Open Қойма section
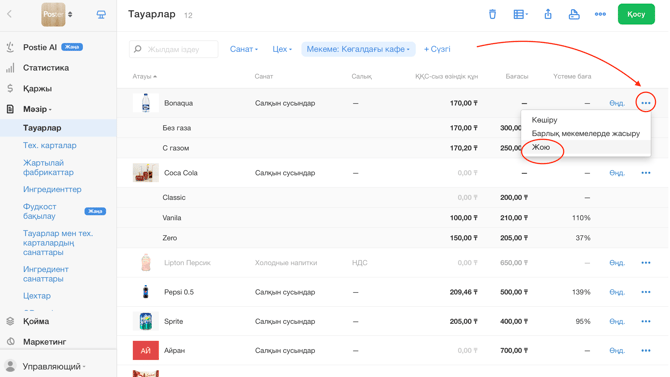The image size is (670, 377). (x=36, y=321)
